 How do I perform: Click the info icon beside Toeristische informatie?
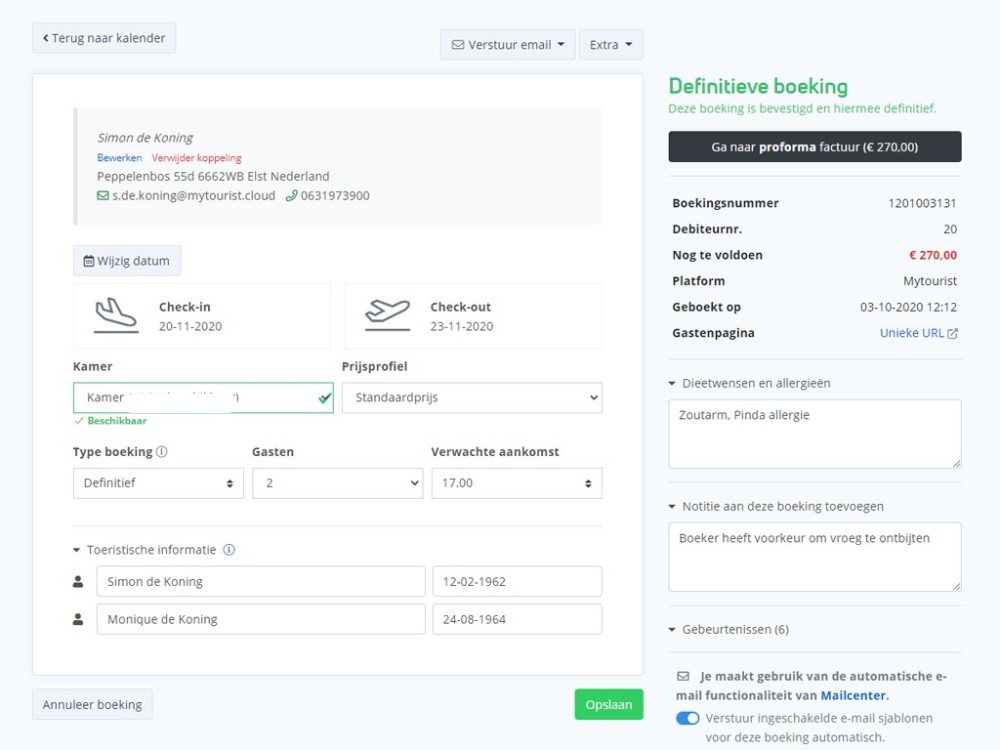pyautogui.click(x=229, y=550)
